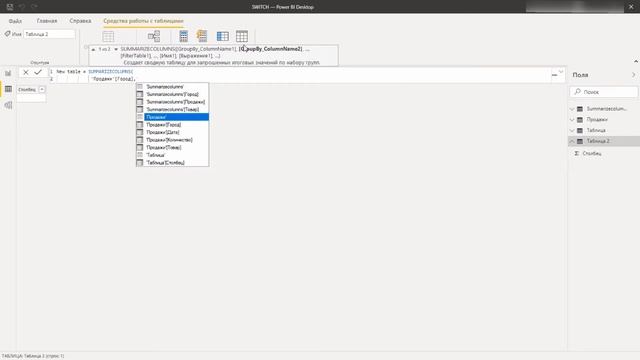Click the undo arrow in title bar
The image size is (640, 360).
[22, 7]
